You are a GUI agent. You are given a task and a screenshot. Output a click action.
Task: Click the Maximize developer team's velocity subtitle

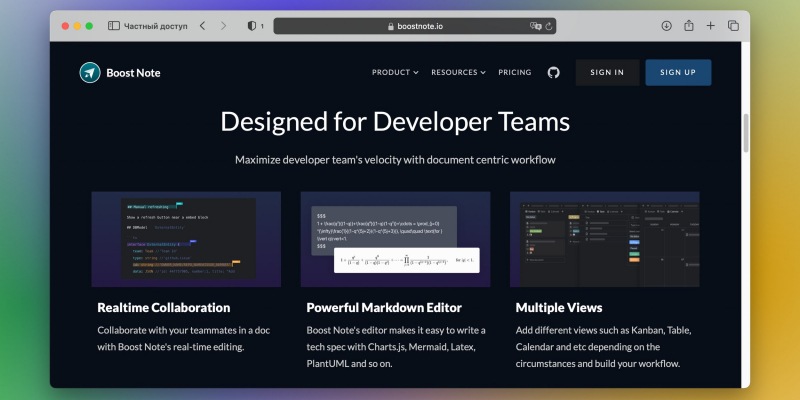click(395, 160)
